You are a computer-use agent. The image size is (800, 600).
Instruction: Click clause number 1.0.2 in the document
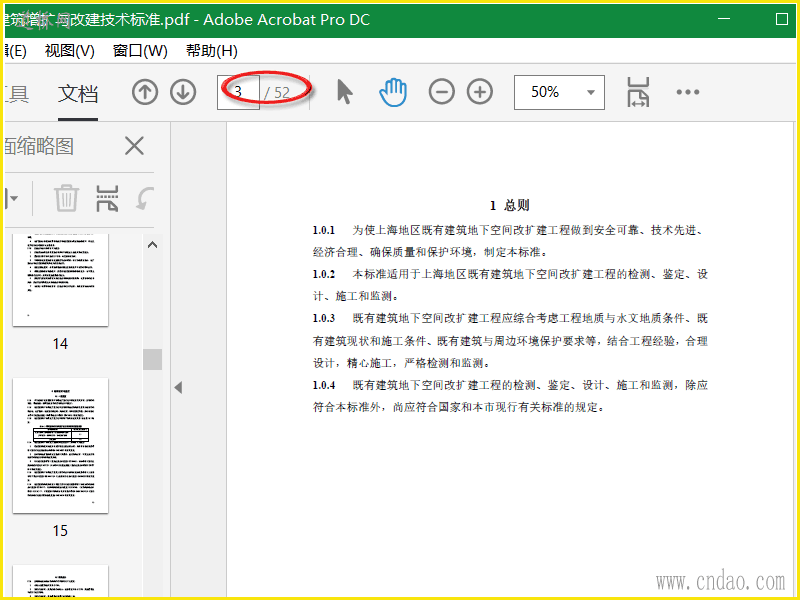point(324,274)
